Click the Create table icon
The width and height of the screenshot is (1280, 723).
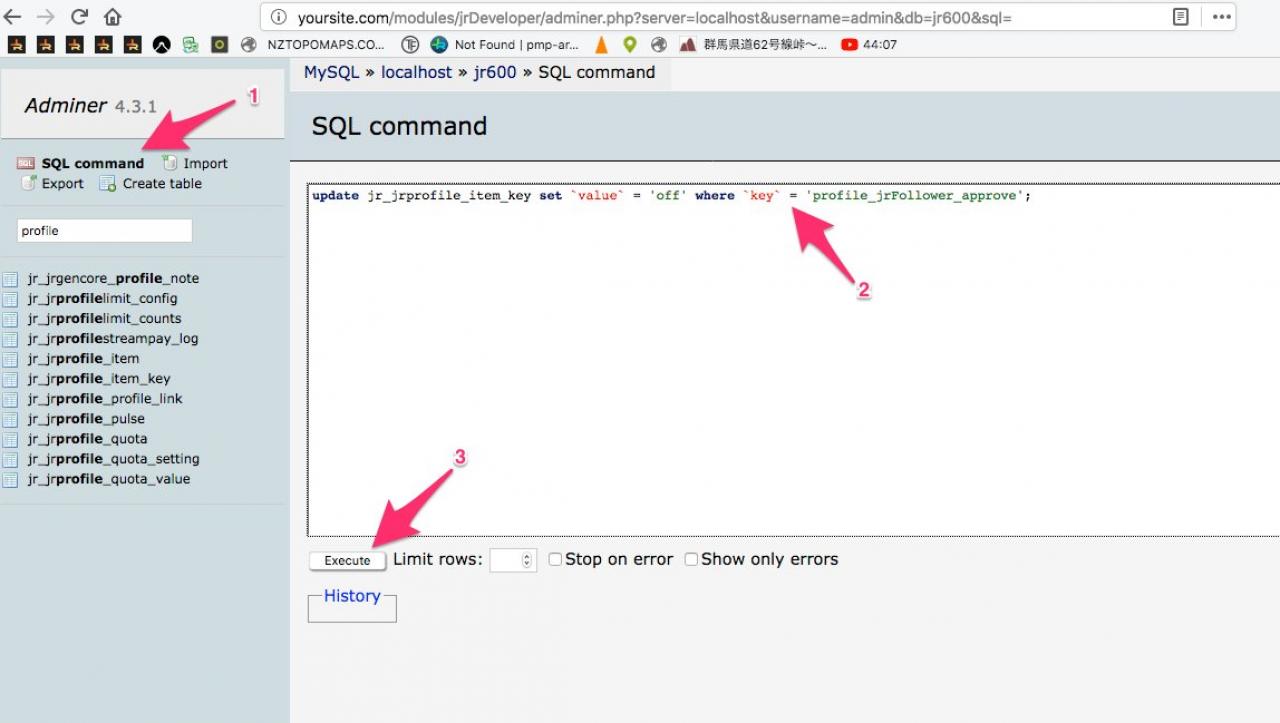[x=108, y=184]
